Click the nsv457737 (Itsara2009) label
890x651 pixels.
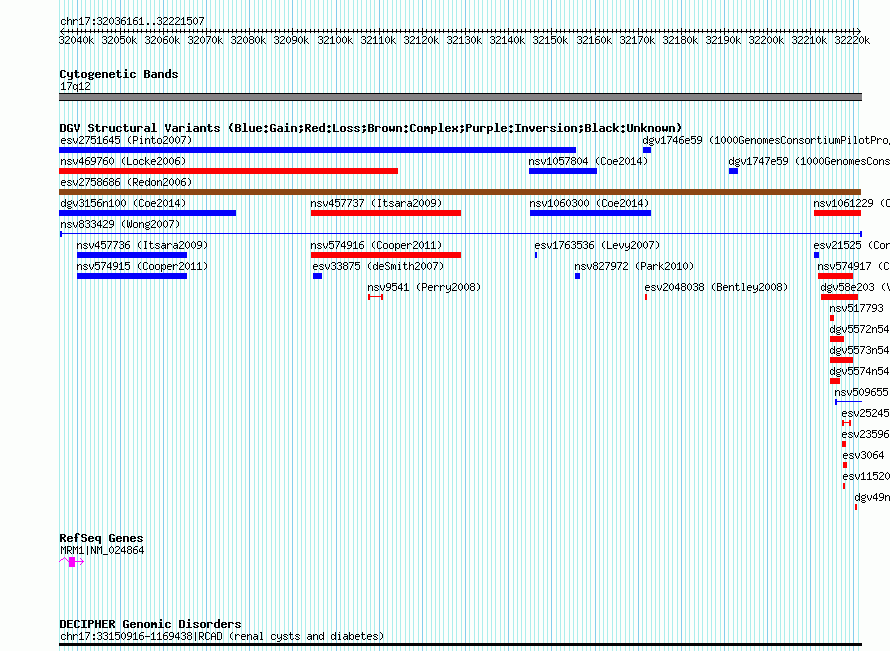pyautogui.click(x=376, y=203)
